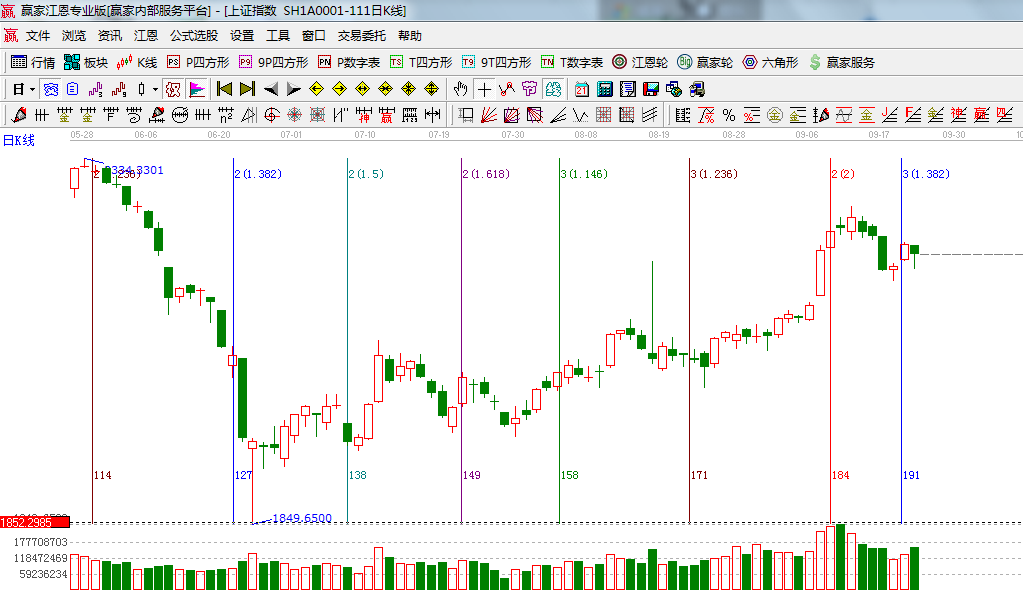Screen dimensions: 1023x590
Task: Expand the candlestick style dropdown arrow
Action: (x=155, y=89)
